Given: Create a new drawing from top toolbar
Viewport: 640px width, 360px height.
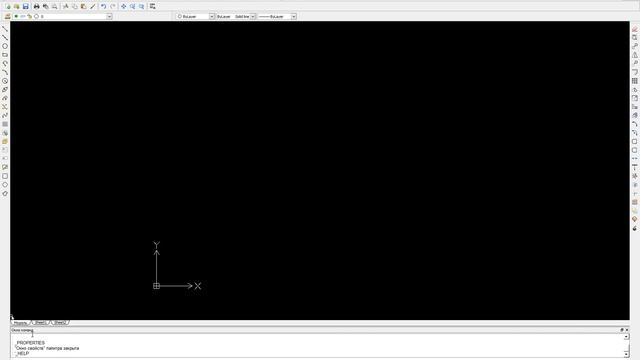Looking at the screenshot, I should (7, 7).
